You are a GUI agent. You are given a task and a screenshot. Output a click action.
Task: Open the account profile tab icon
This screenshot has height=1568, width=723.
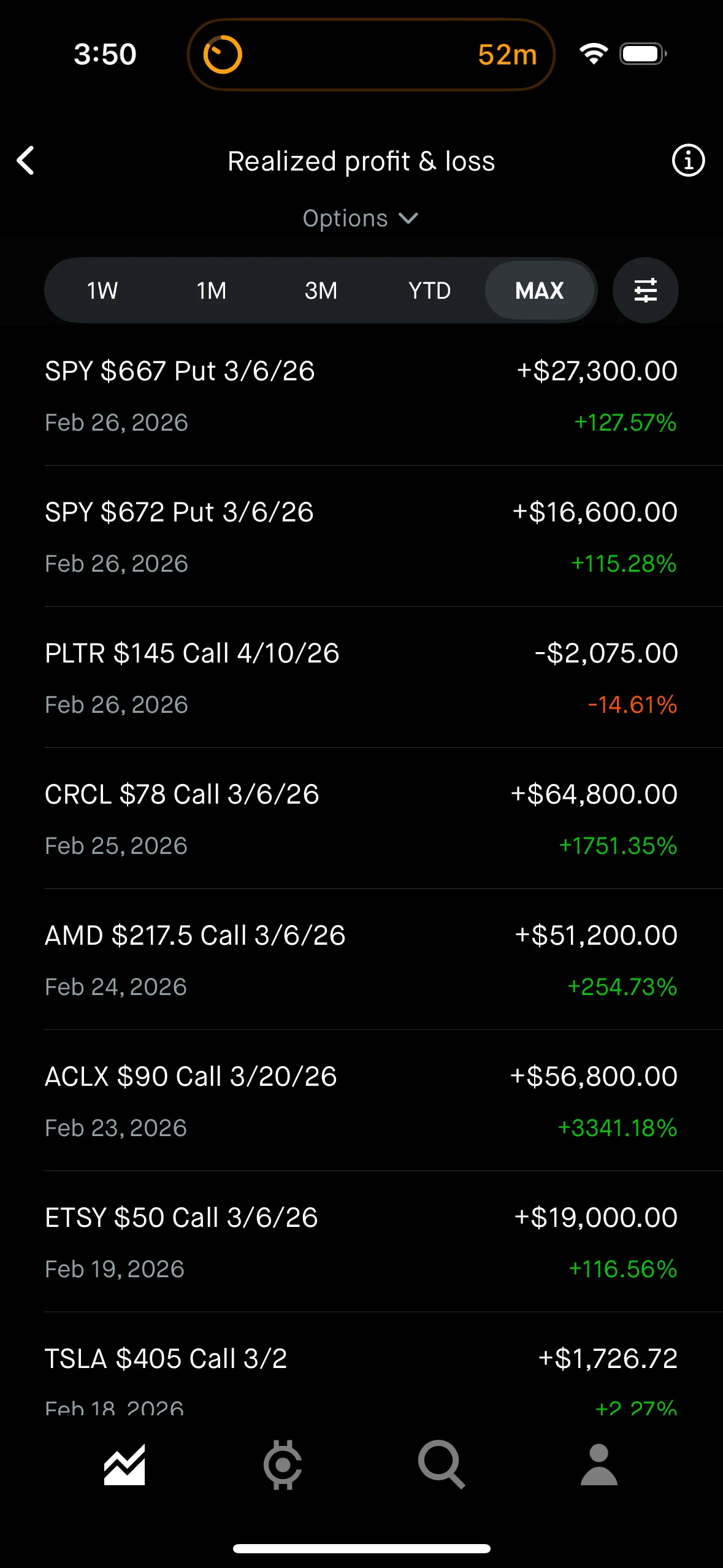point(599,1464)
